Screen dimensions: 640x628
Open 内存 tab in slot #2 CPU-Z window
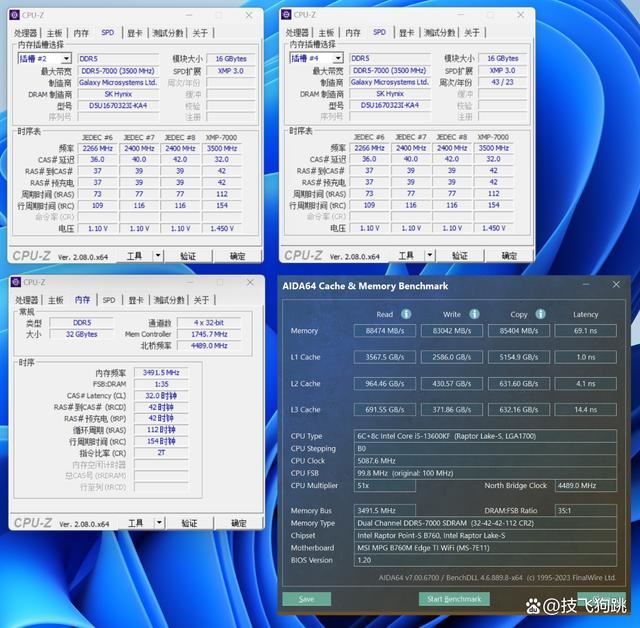pyautogui.click(x=81, y=33)
